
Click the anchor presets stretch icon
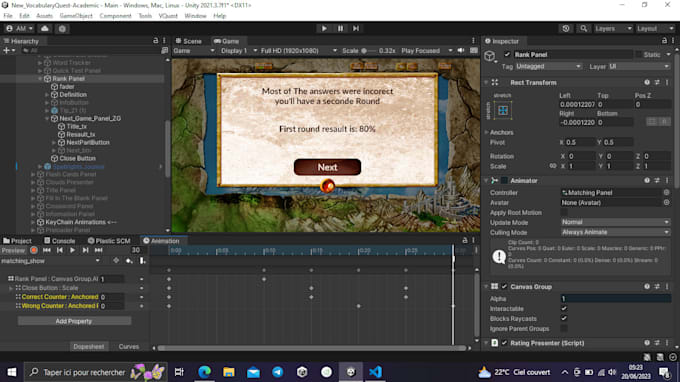click(503, 110)
